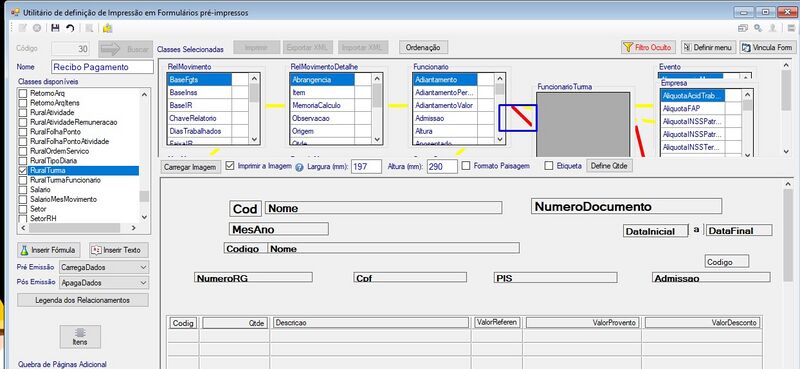Select the DataInicial field on the form
The image size is (800, 369).
656,231
